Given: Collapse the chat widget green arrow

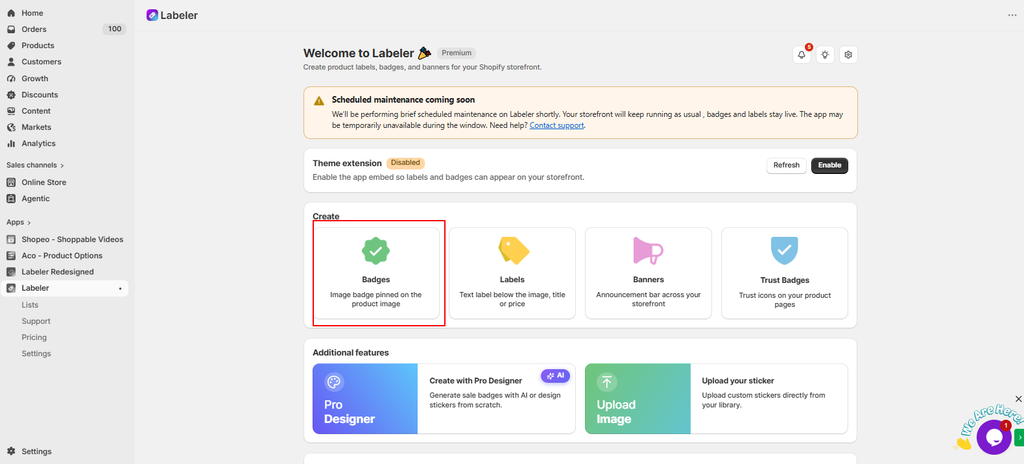Looking at the screenshot, I should [x=1019, y=437].
